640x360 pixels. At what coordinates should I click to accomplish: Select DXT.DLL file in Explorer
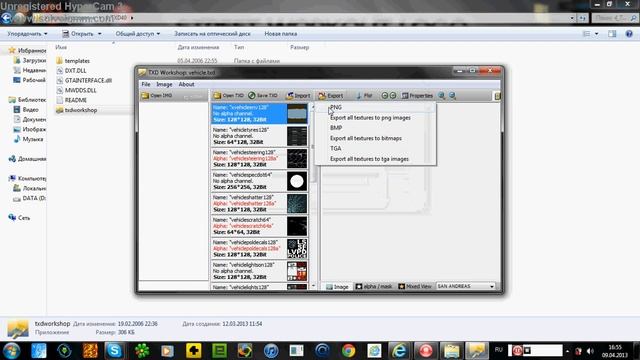coord(71,71)
